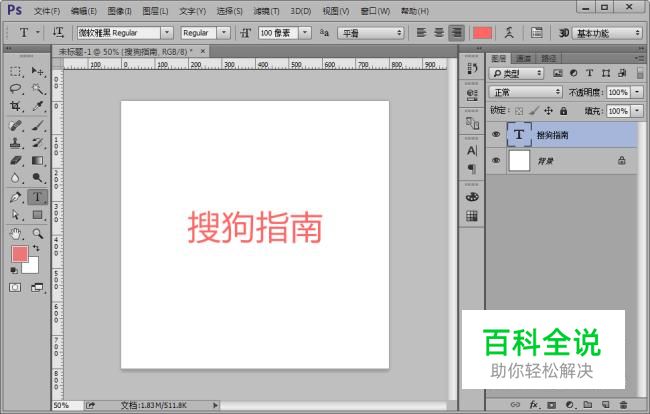Select the Crop tool

(15, 106)
